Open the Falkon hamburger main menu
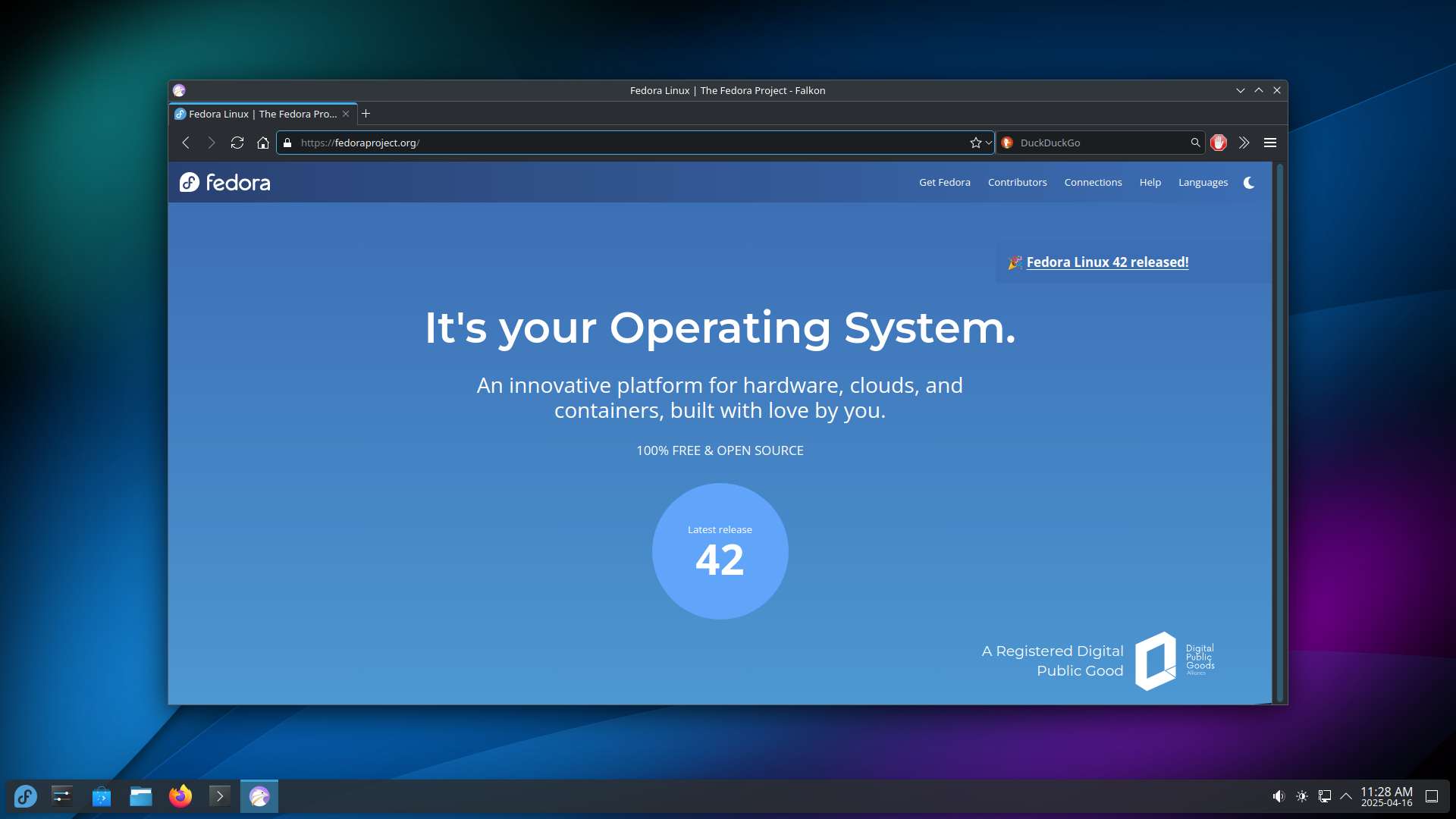 (x=1270, y=143)
